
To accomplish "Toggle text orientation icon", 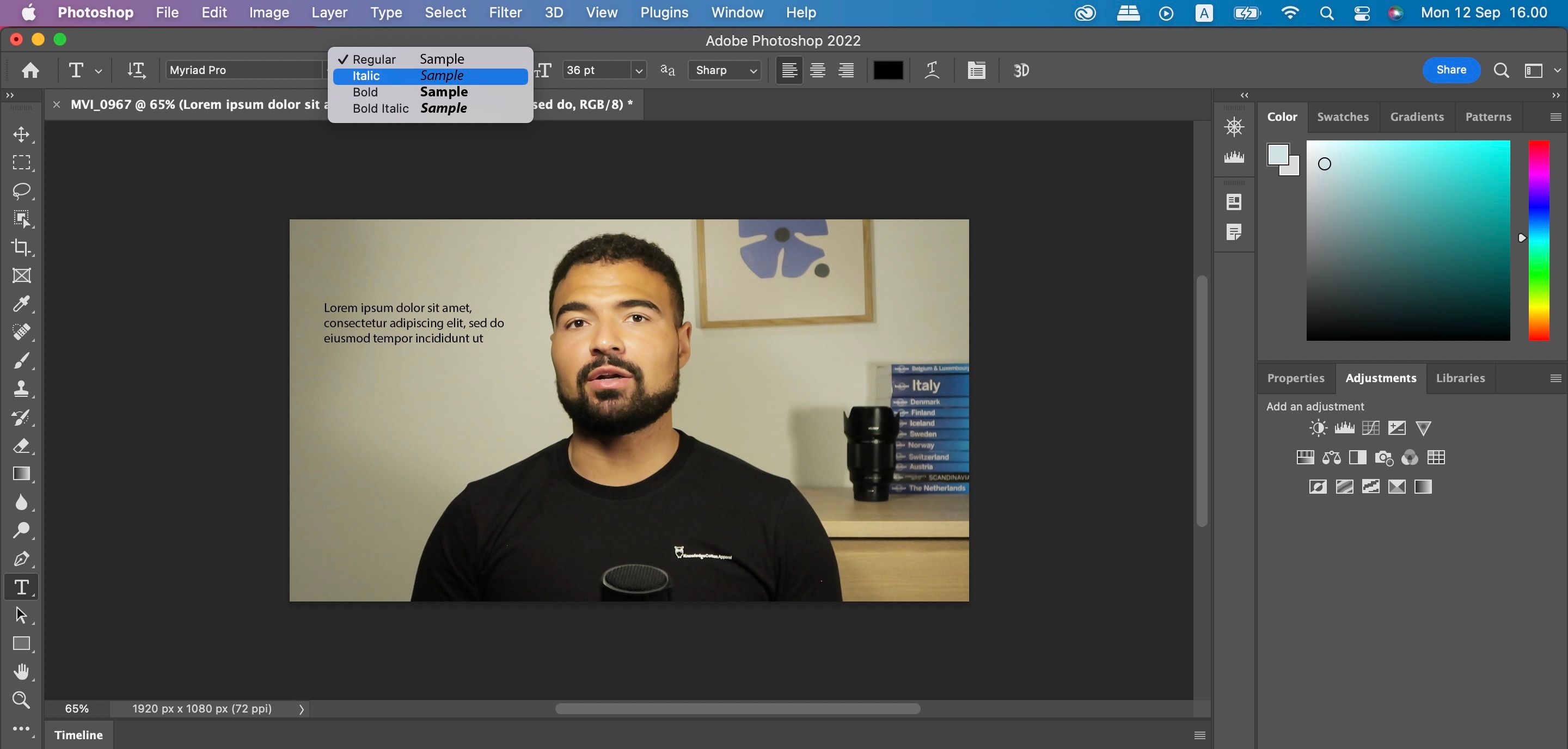I will (136, 71).
